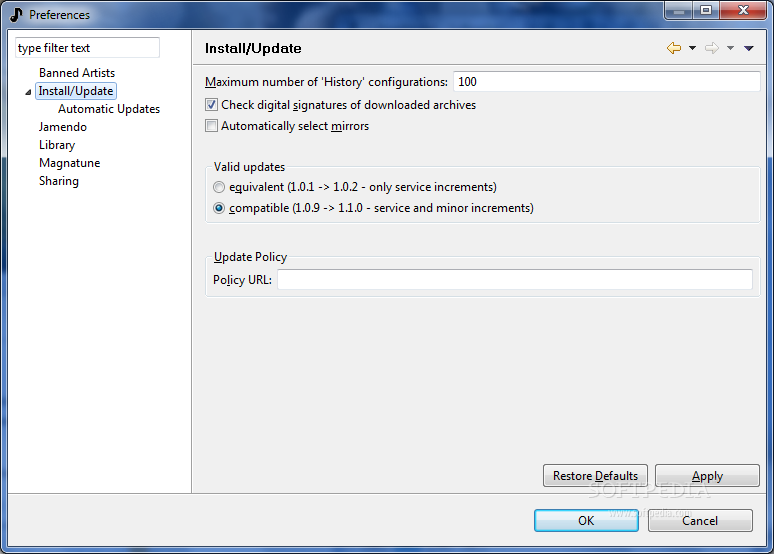This screenshot has width=774, height=554.
Task: Click the Cancel button
Action: pyautogui.click(x=700, y=520)
